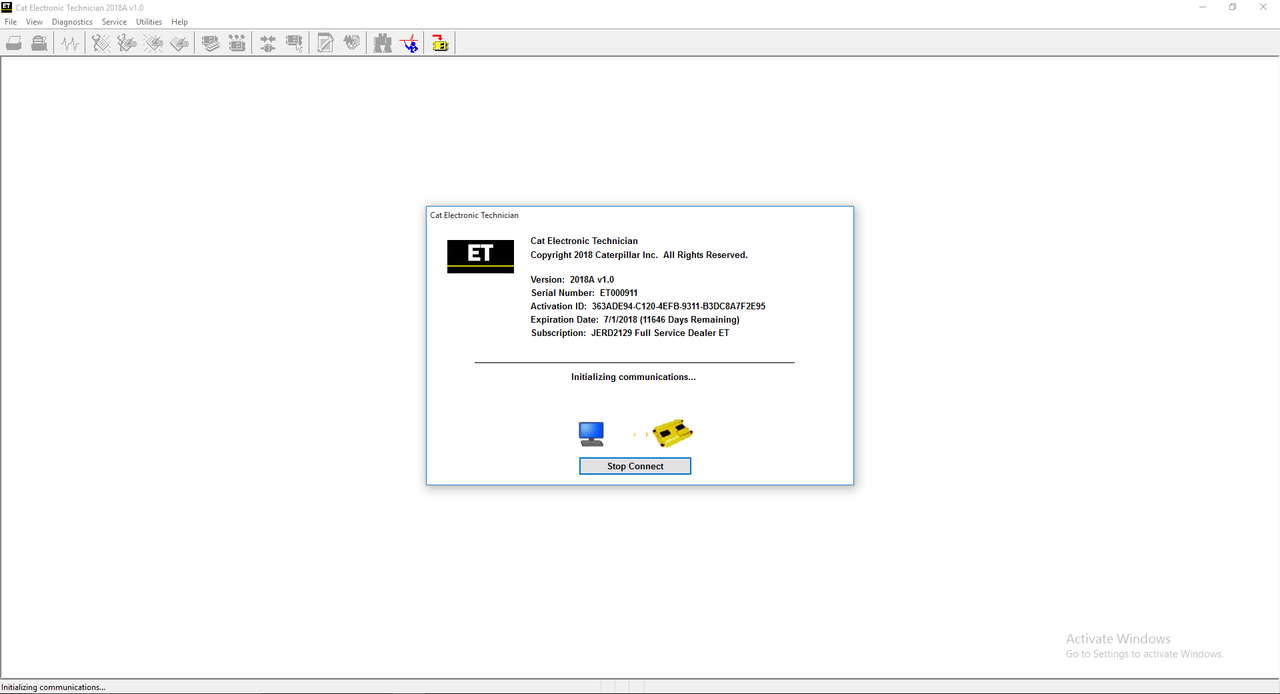The height and width of the screenshot is (694, 1280).
Task: Click the notepad with pencil icon
Action: pyautogui.click(x=325, y=43)
